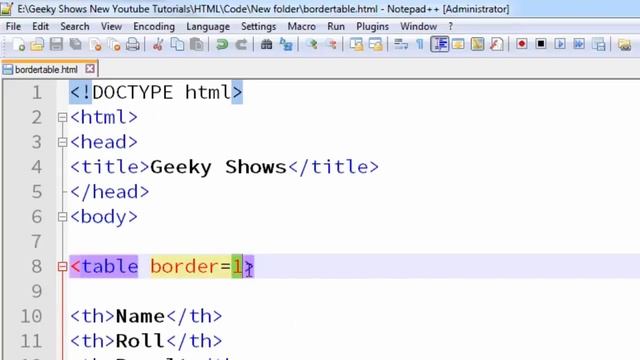This screenshot has height=360, width=640.
Task: Open the Plugins menu
Action: pos(372,27)
